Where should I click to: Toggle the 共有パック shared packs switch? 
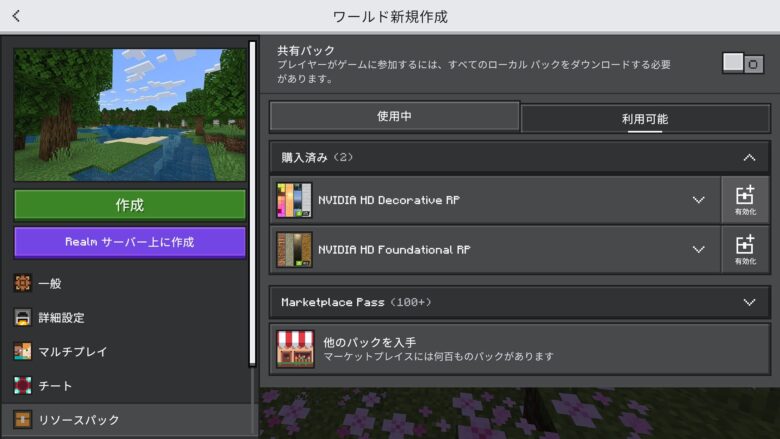point(743,63)
